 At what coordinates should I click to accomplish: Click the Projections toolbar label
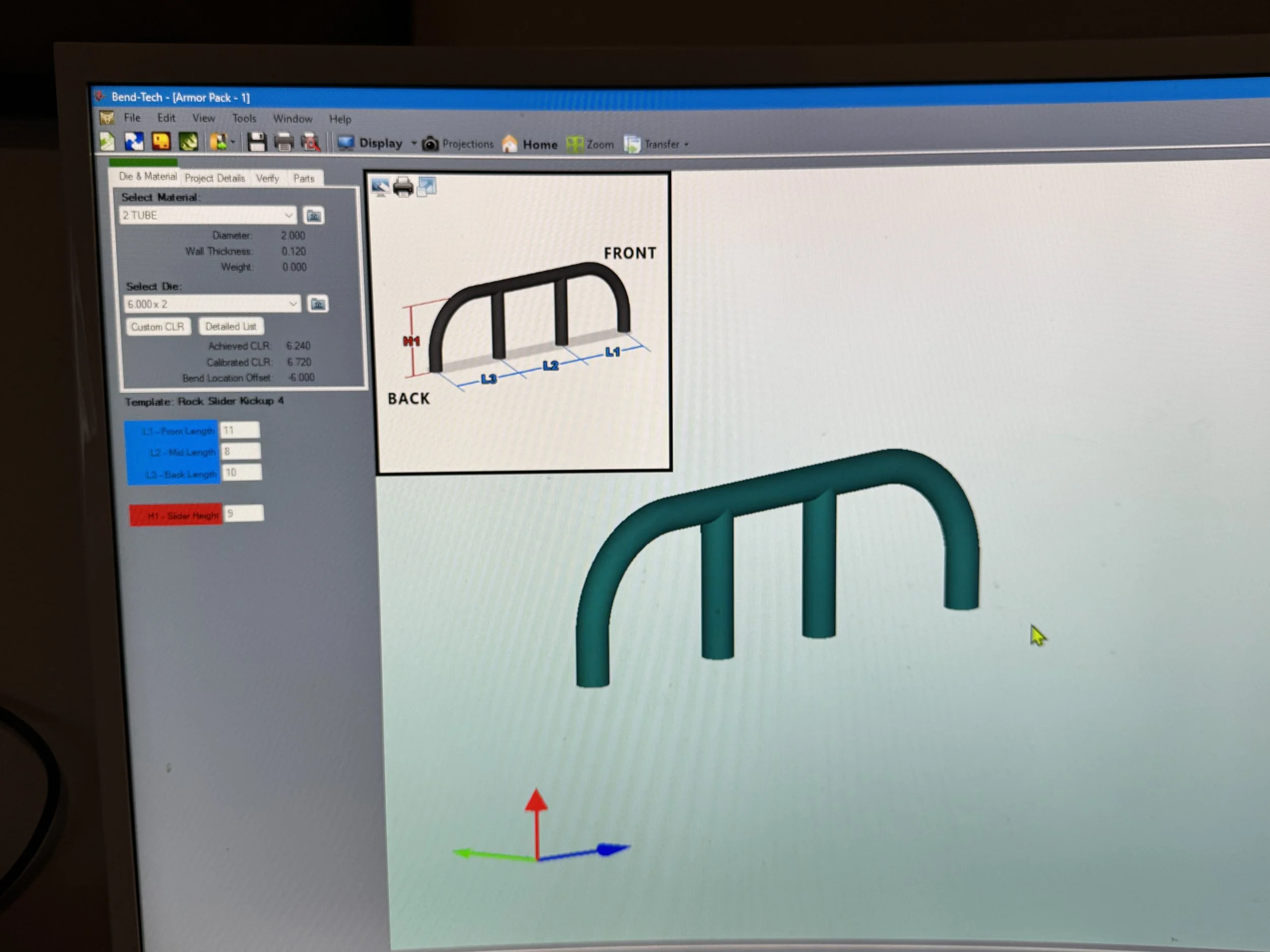(468, 144)
